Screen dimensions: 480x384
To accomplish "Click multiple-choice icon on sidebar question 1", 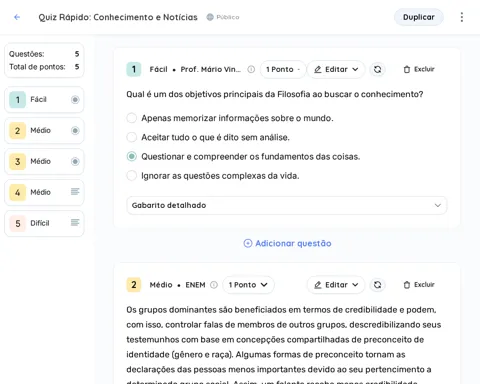I will click(x=75, y=100).
